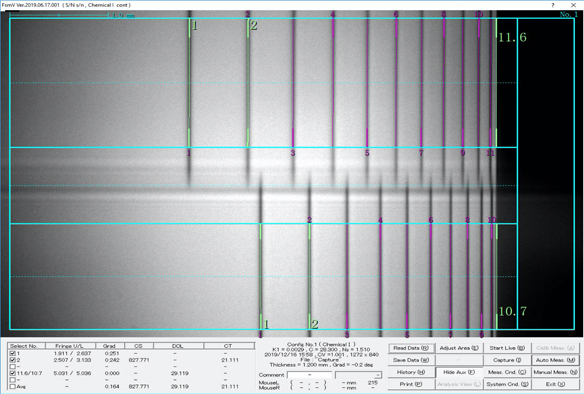Click the Grad value 0.242
Viewport: 584px width, 394px height.
coord(112,360)
